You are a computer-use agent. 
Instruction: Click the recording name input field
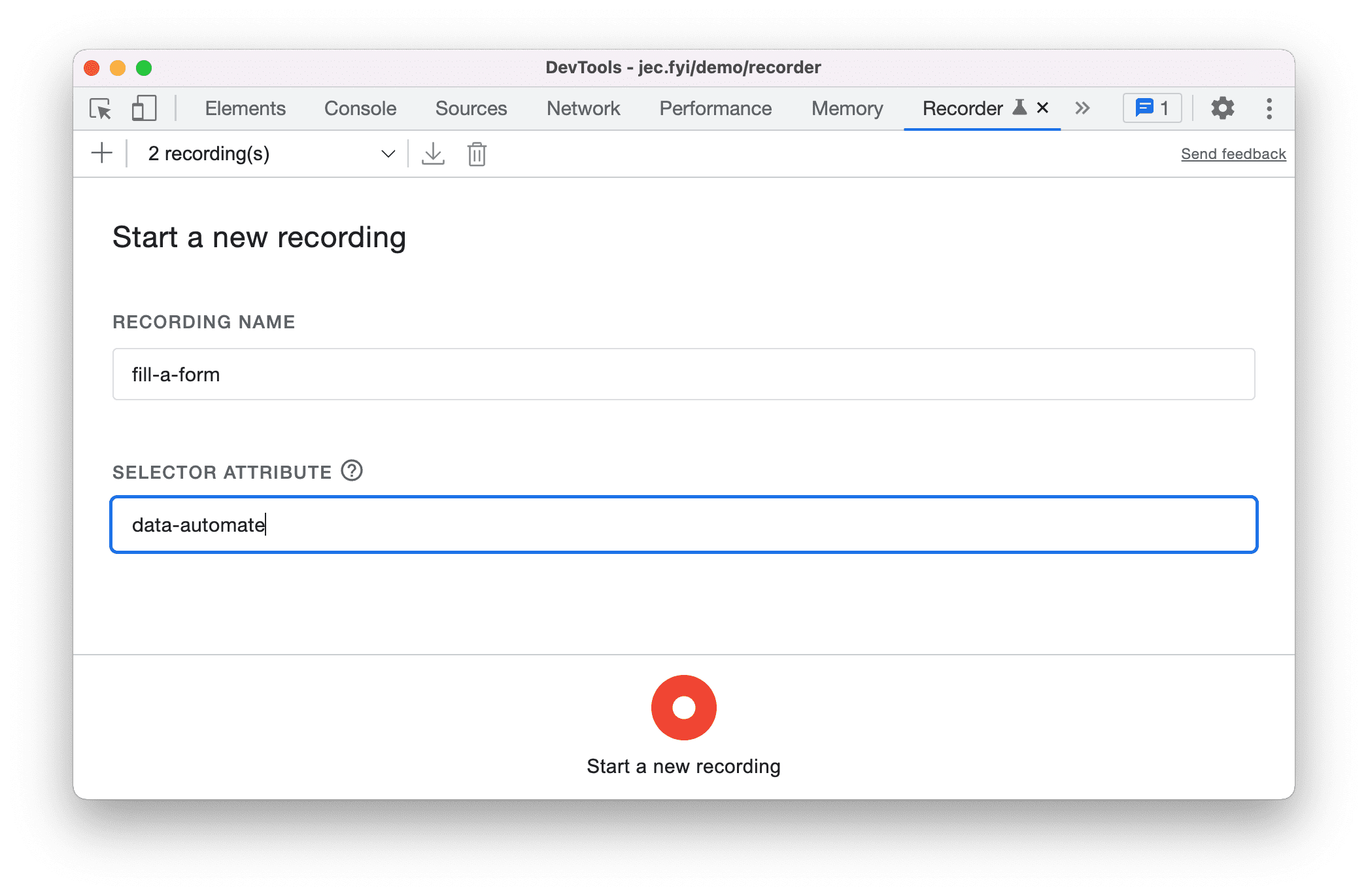684,375
